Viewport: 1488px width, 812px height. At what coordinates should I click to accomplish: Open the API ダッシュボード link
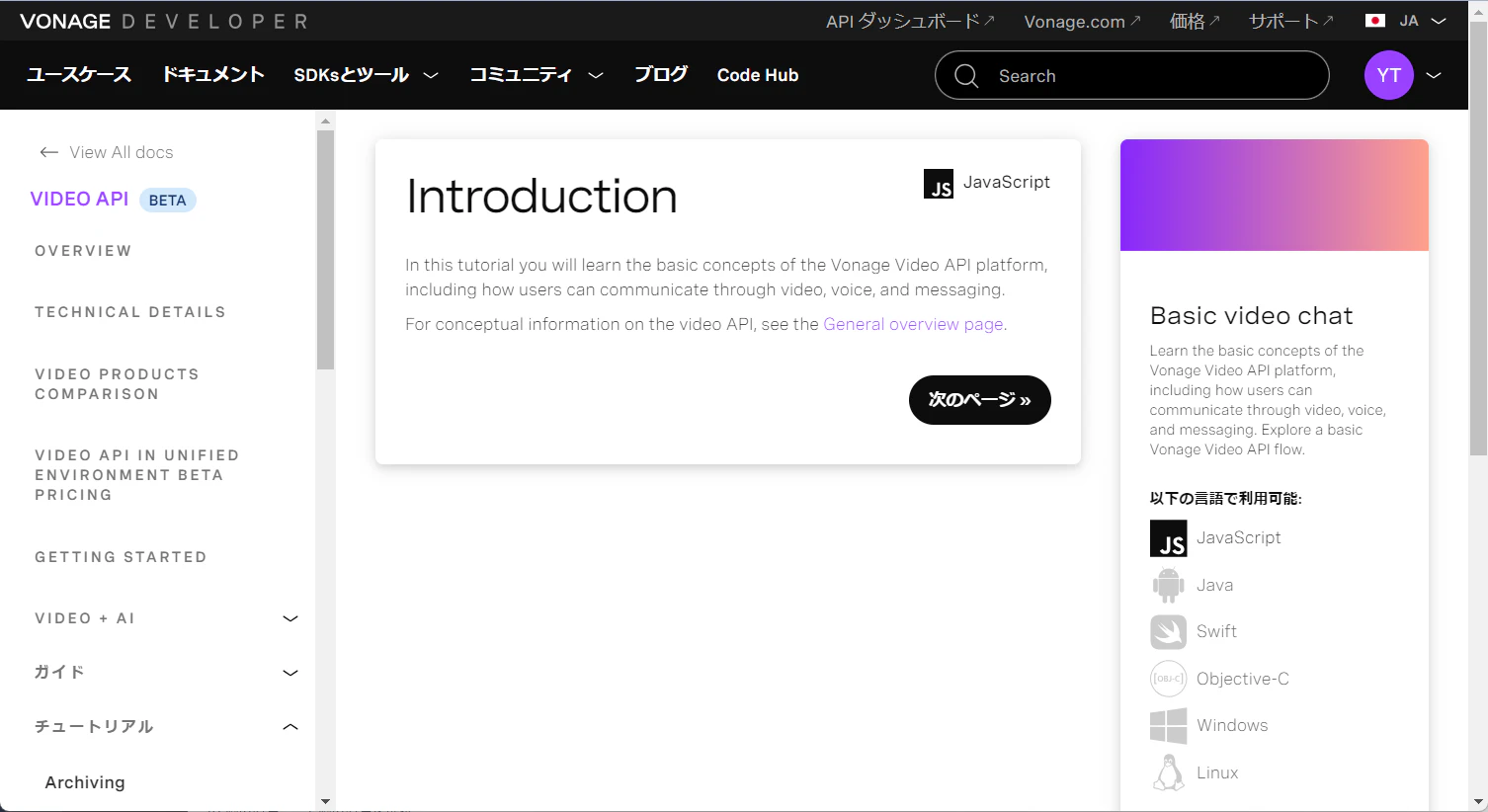coord(910,21)
